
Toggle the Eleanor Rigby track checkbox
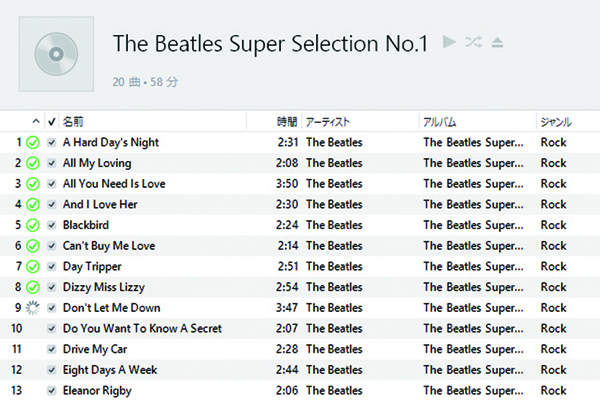point(51,391)
